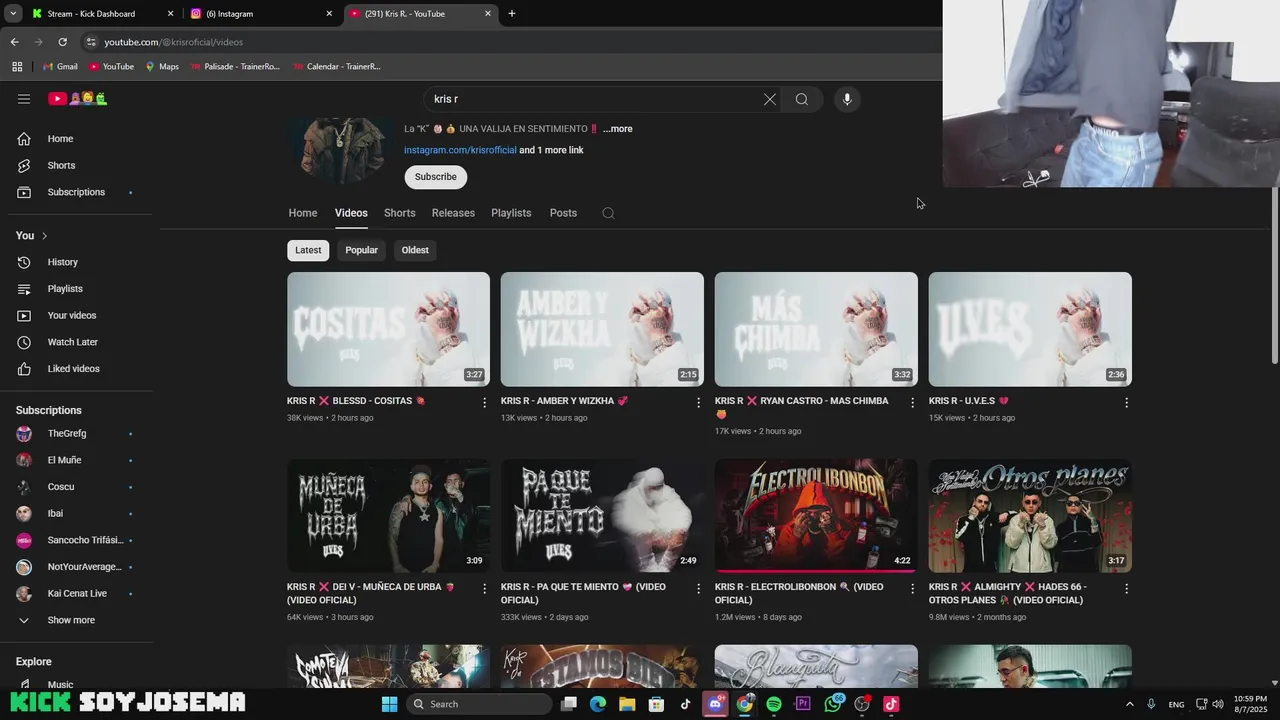Open Microsoft Edge from the taskbar
The image size is (1280, 720).
pyautogui.click(x=598, y=704)
